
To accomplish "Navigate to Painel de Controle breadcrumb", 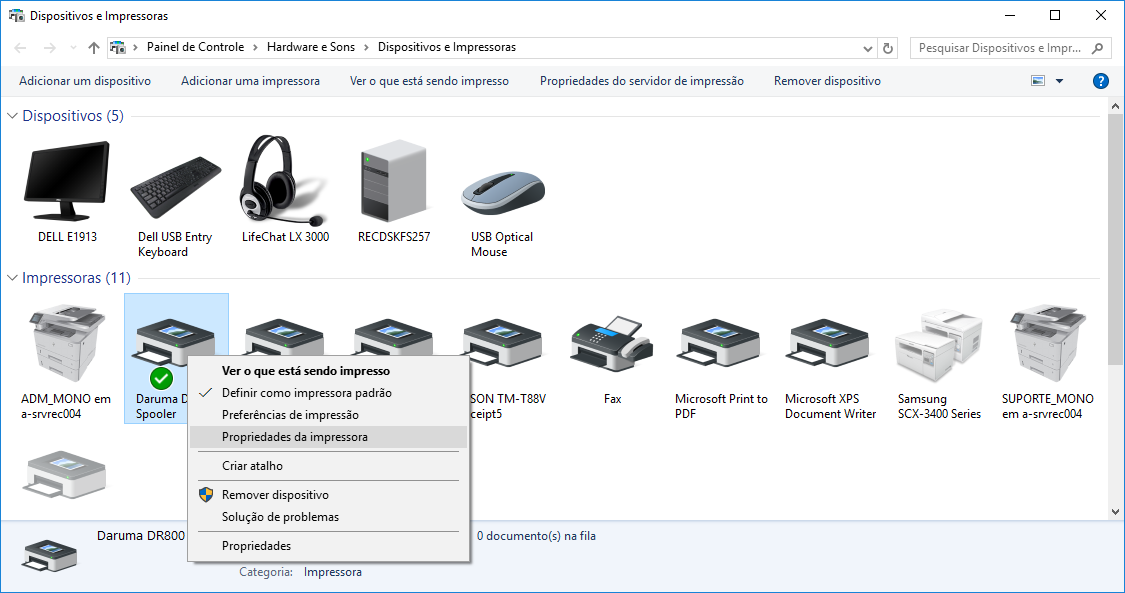I will [195, 47].
